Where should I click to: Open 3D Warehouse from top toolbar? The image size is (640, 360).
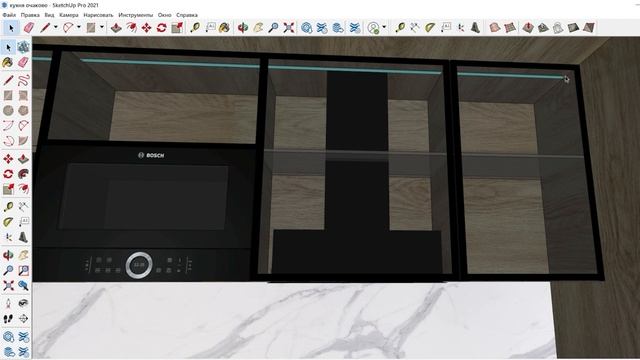(307, 28)
